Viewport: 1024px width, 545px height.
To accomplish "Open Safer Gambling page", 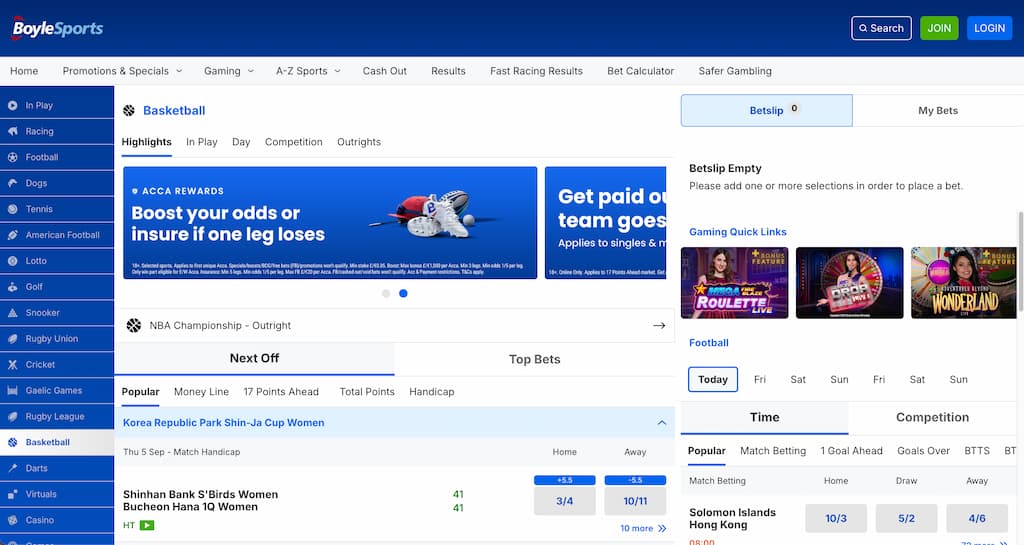I will (x=735, y=71).
